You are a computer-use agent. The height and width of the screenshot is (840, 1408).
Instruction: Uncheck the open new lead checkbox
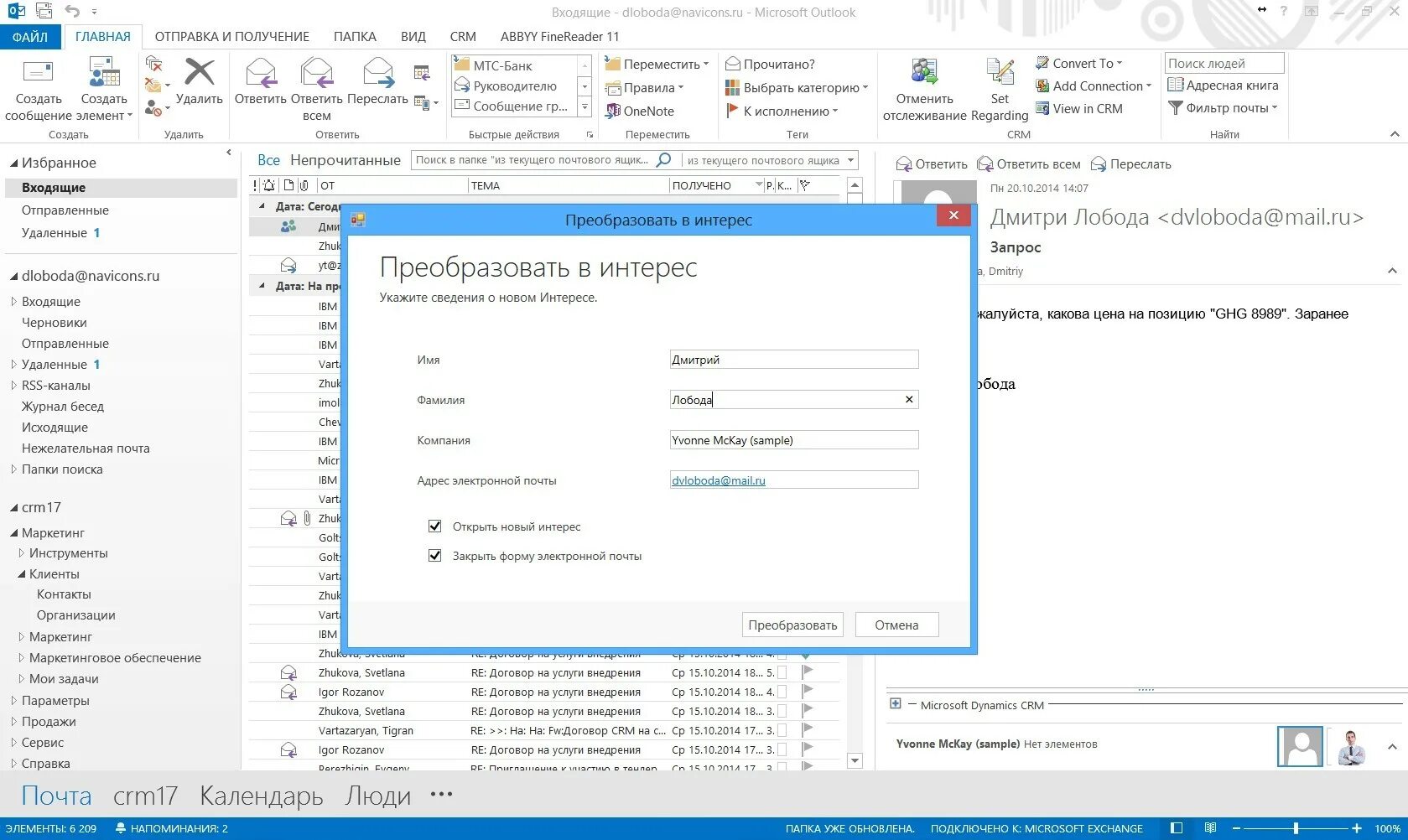tap(434, 526)
